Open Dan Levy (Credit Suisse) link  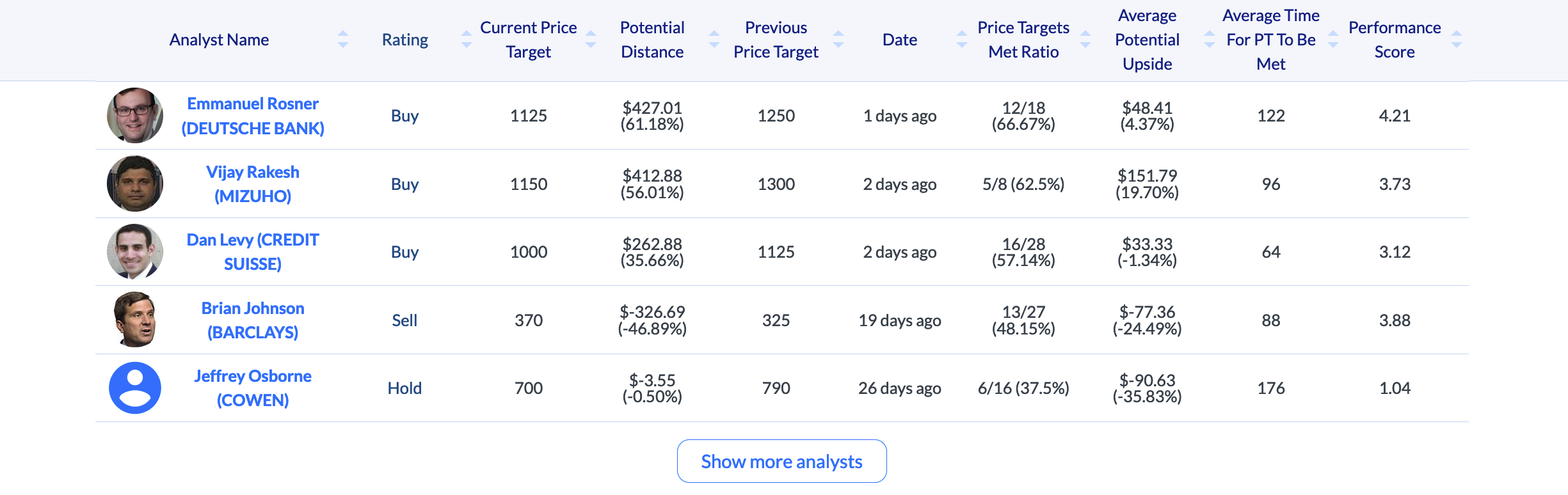pyautogui.click(x=253, y=252)
